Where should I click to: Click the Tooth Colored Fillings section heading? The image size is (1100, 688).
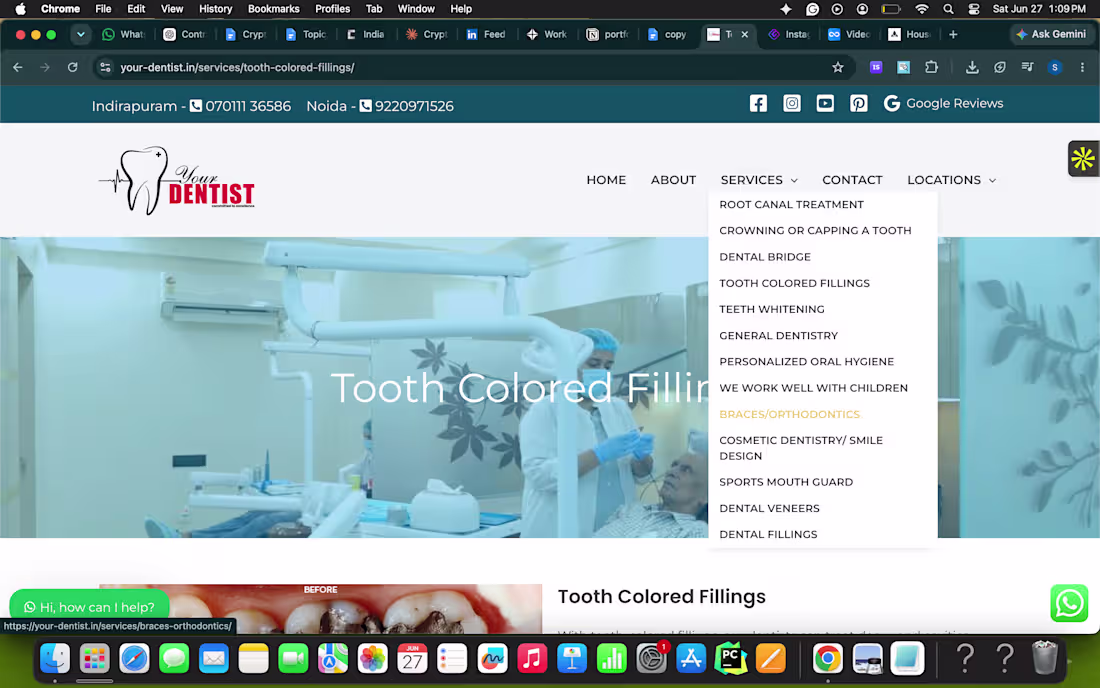tap(662, 597)
